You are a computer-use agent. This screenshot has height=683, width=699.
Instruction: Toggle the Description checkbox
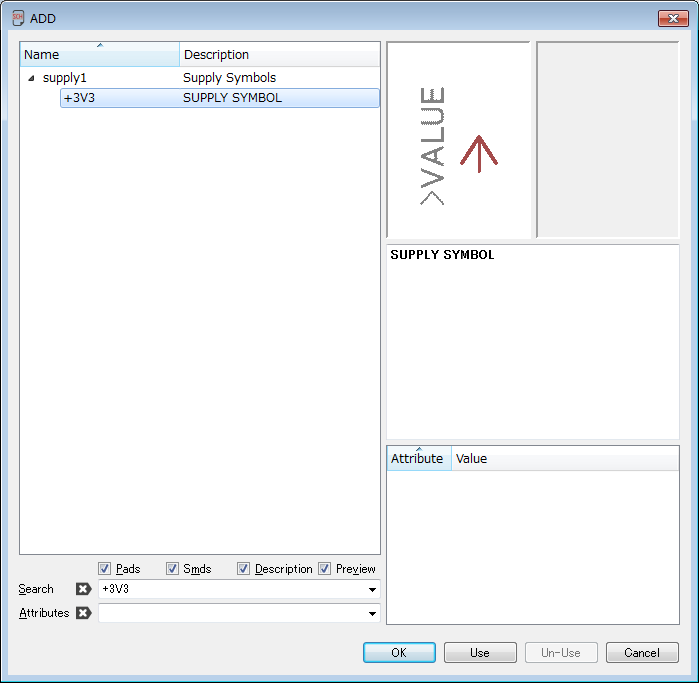243,568
